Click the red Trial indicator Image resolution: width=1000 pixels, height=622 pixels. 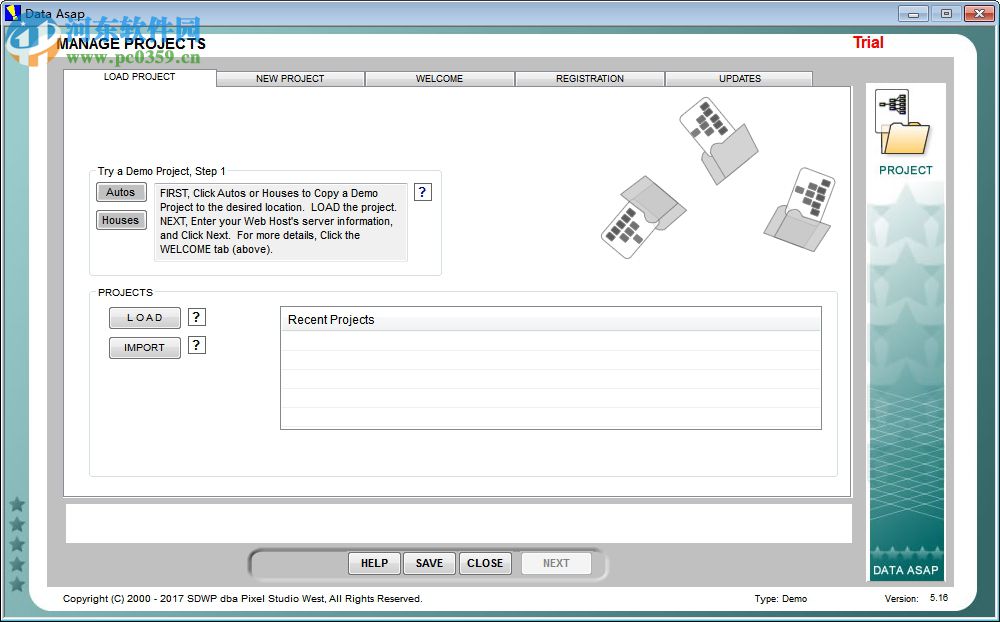[867, 42]
